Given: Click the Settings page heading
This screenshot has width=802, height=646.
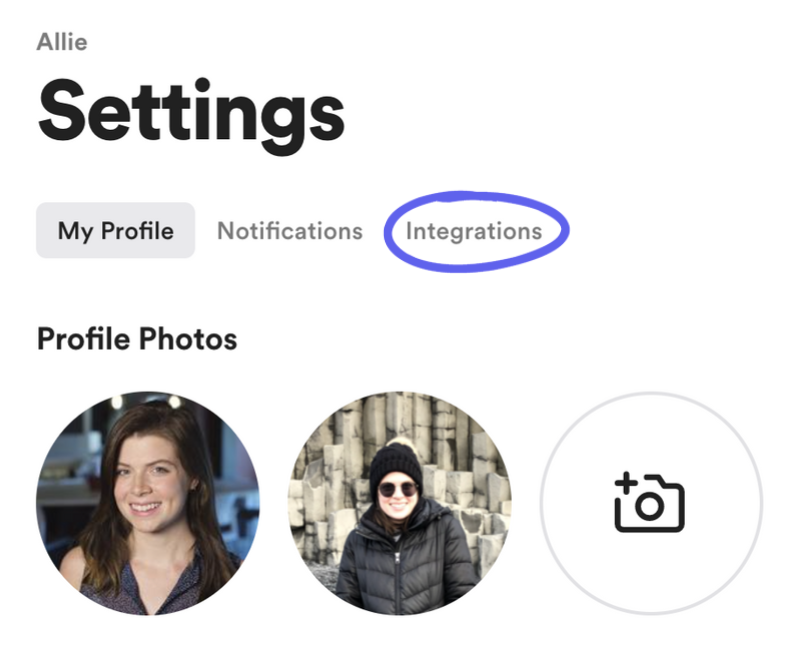Looking at the screenshot, I should tap(191, 112).
